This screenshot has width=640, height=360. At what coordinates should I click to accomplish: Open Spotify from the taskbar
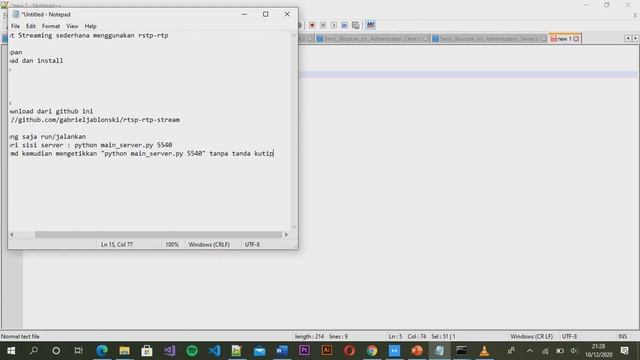pos(192,351)
